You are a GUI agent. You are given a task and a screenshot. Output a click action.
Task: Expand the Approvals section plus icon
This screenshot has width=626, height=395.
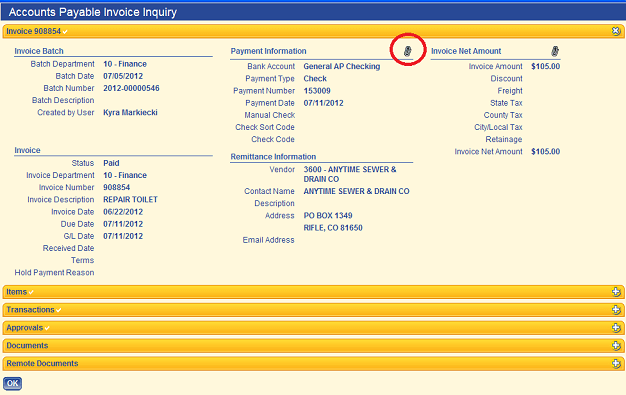(616, 328)
